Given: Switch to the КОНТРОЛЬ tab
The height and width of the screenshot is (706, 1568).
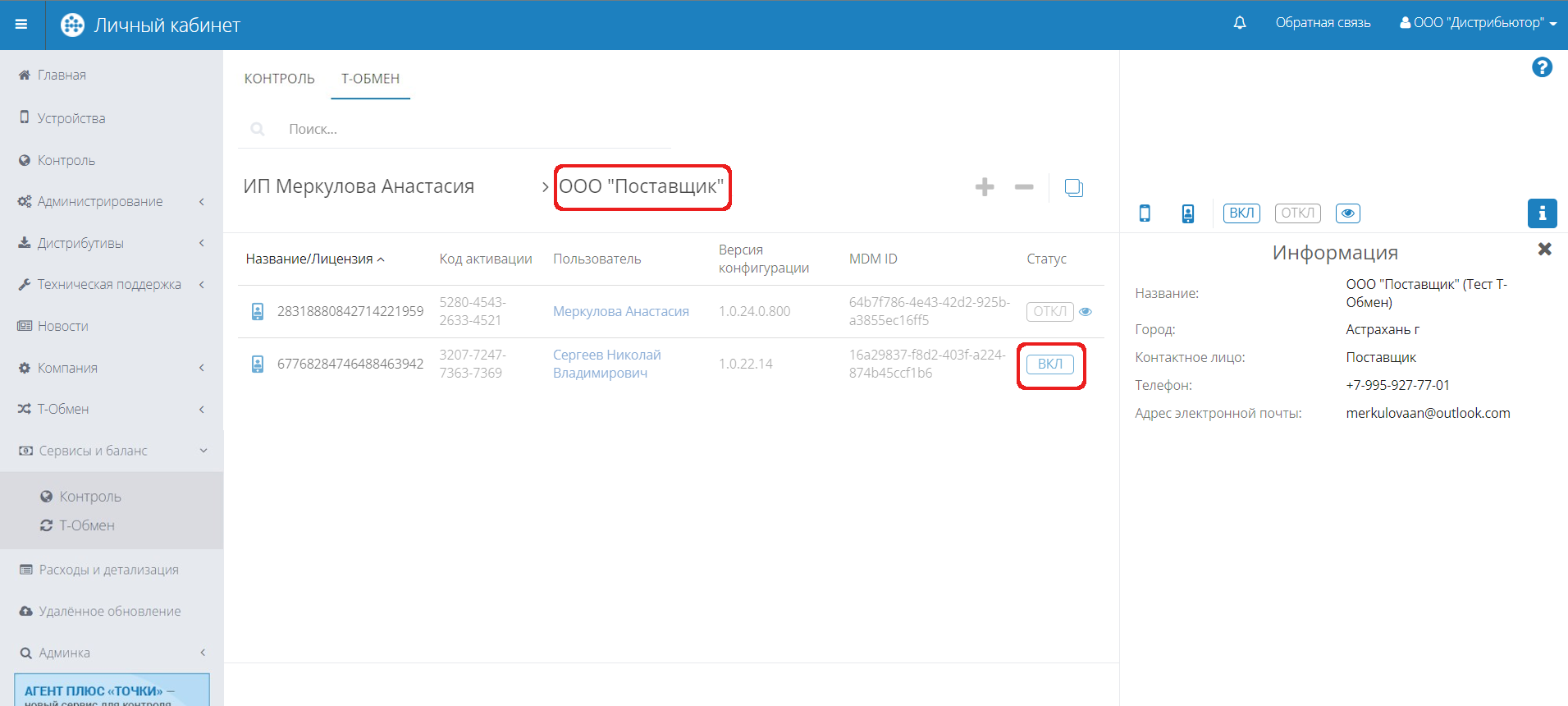Looking at the screenshot, I should [x=279, y=79].
